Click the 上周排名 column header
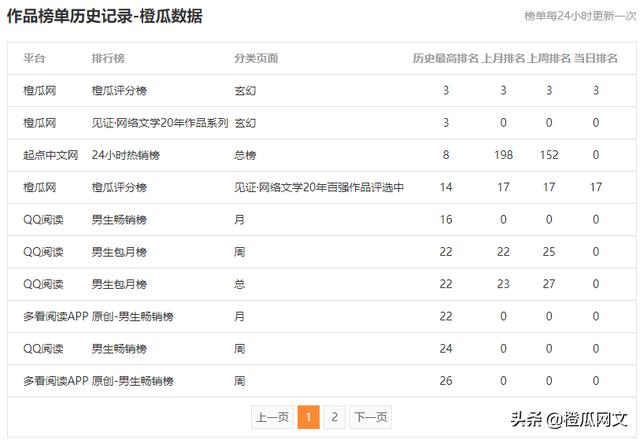 tap(549, 58)
